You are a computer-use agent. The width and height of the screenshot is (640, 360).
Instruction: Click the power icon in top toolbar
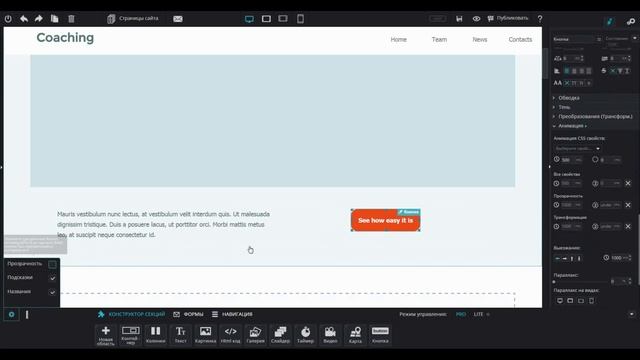click(x=8, y=19)
